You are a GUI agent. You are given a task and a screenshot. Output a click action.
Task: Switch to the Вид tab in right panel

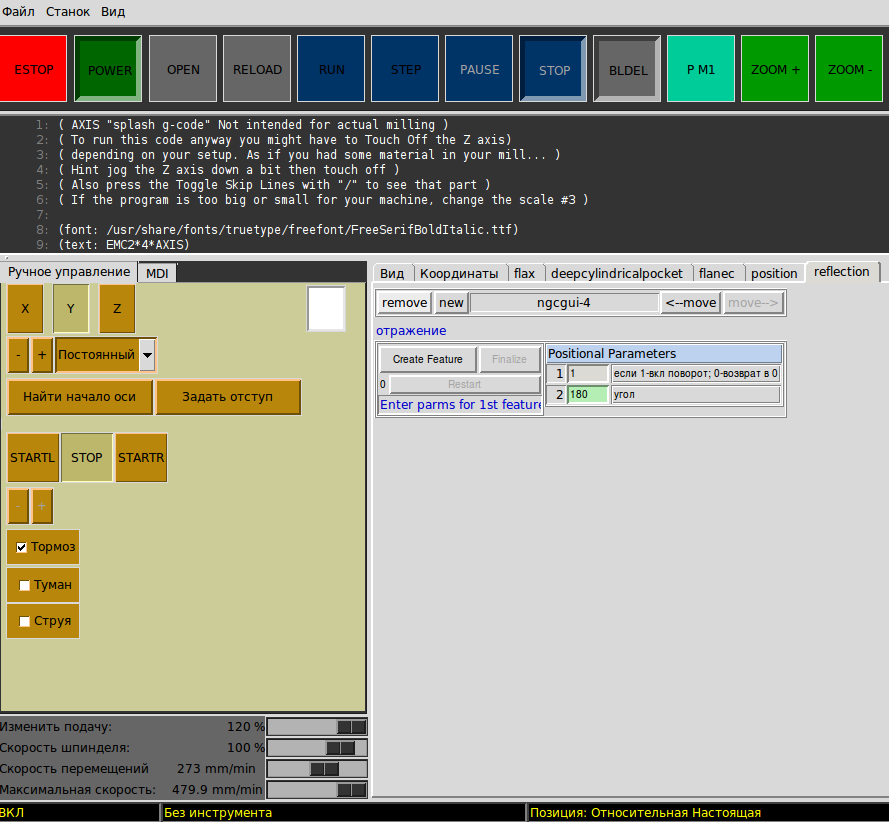392,273
